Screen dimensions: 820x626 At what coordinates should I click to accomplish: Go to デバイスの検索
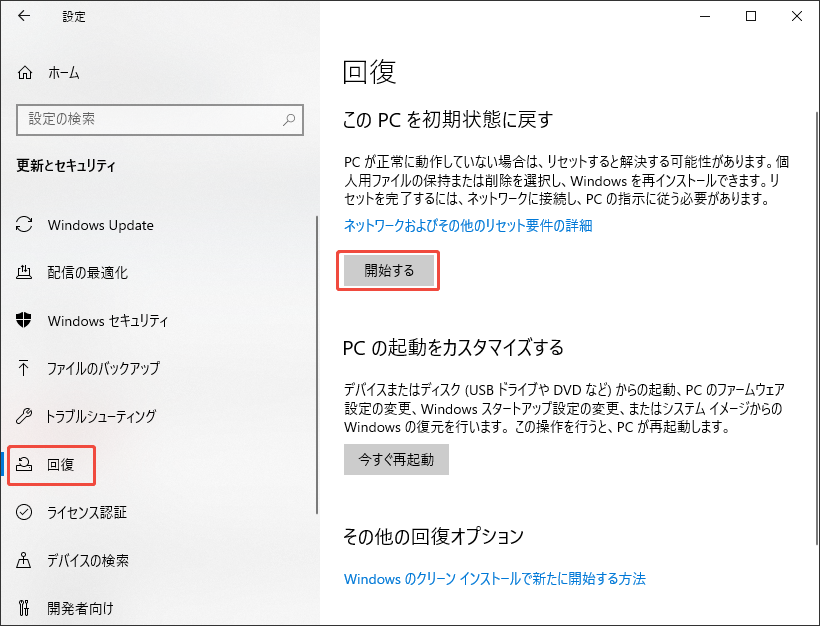(x=88, y=560)
